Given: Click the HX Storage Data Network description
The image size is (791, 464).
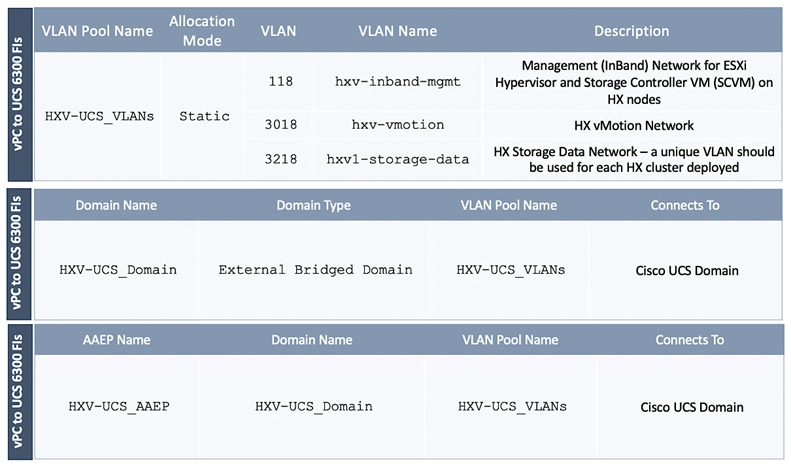Looking at the screenshot, I should click(x=633, y=158).
